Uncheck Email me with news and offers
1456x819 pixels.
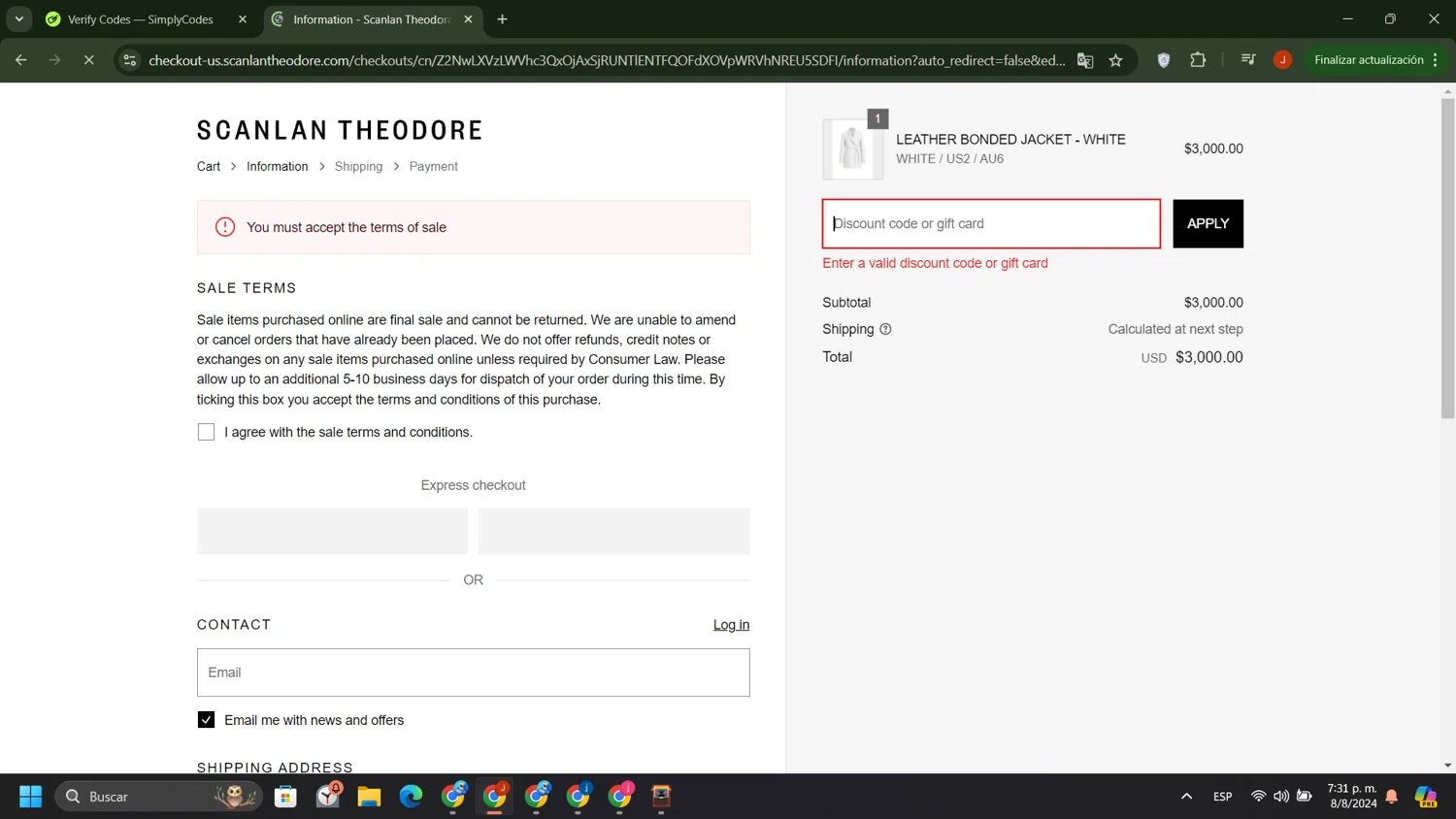[x=206, y=720]
